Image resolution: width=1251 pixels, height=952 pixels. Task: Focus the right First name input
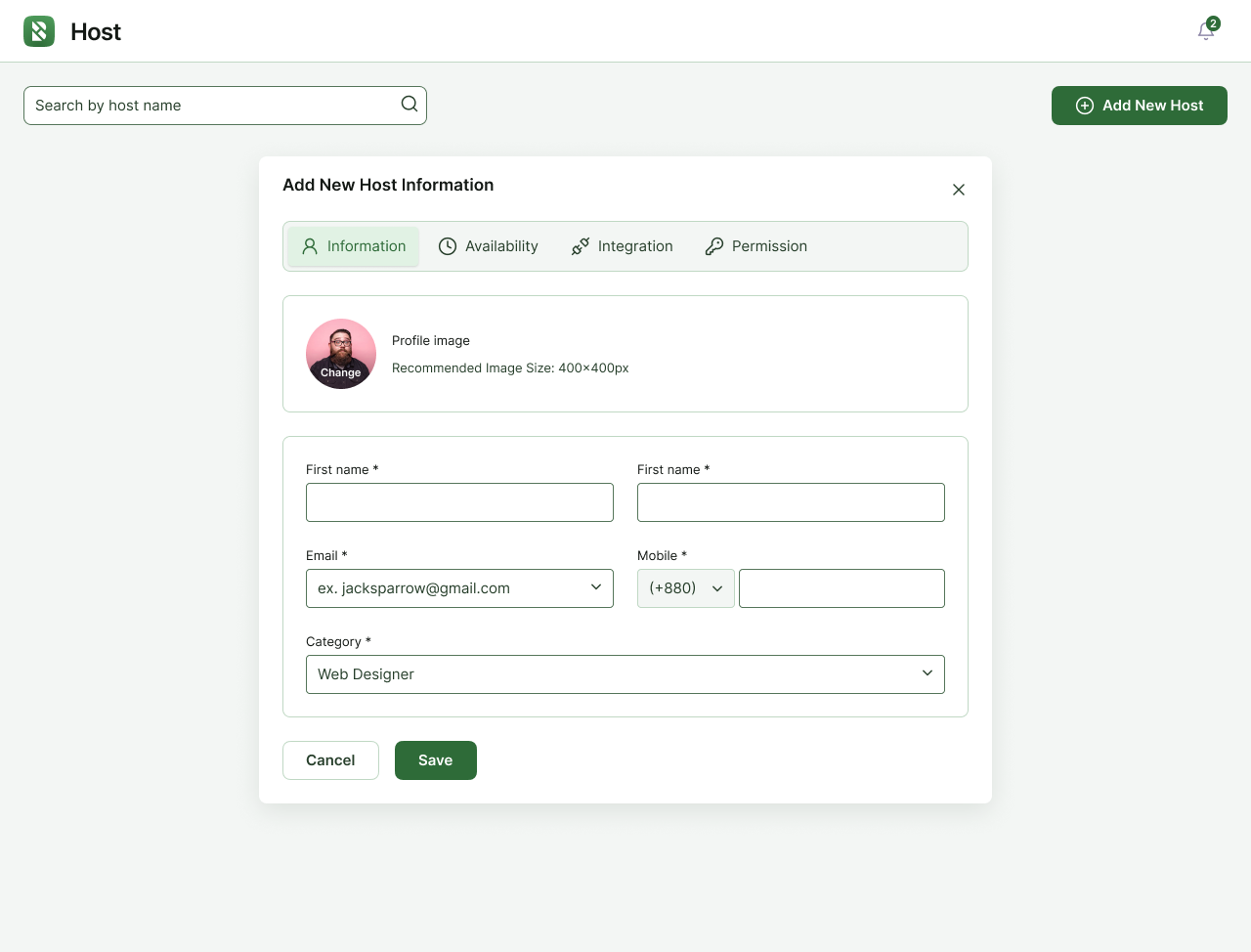(x=791, y=502)
